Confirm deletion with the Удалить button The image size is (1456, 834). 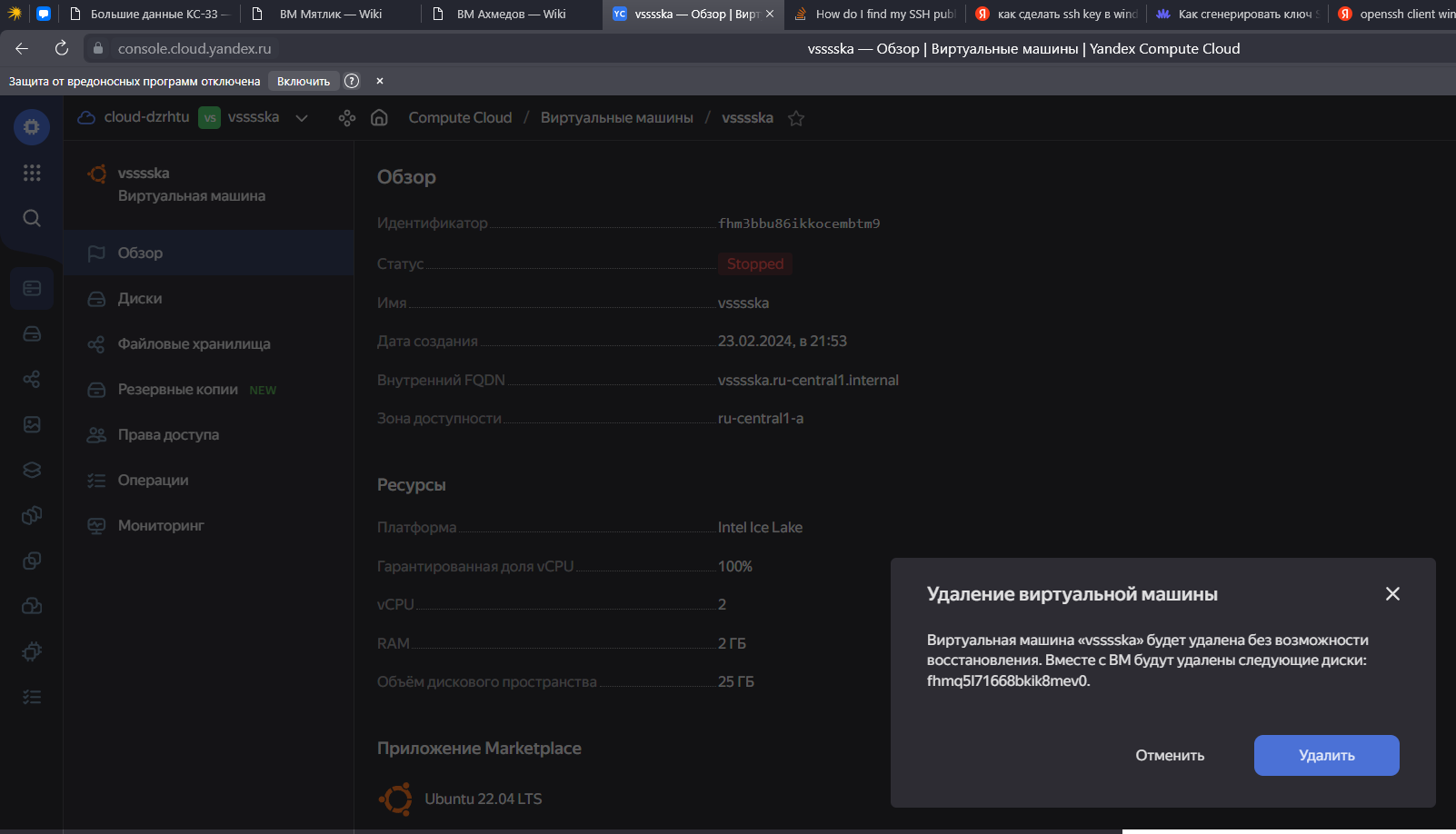(1326, 755)
